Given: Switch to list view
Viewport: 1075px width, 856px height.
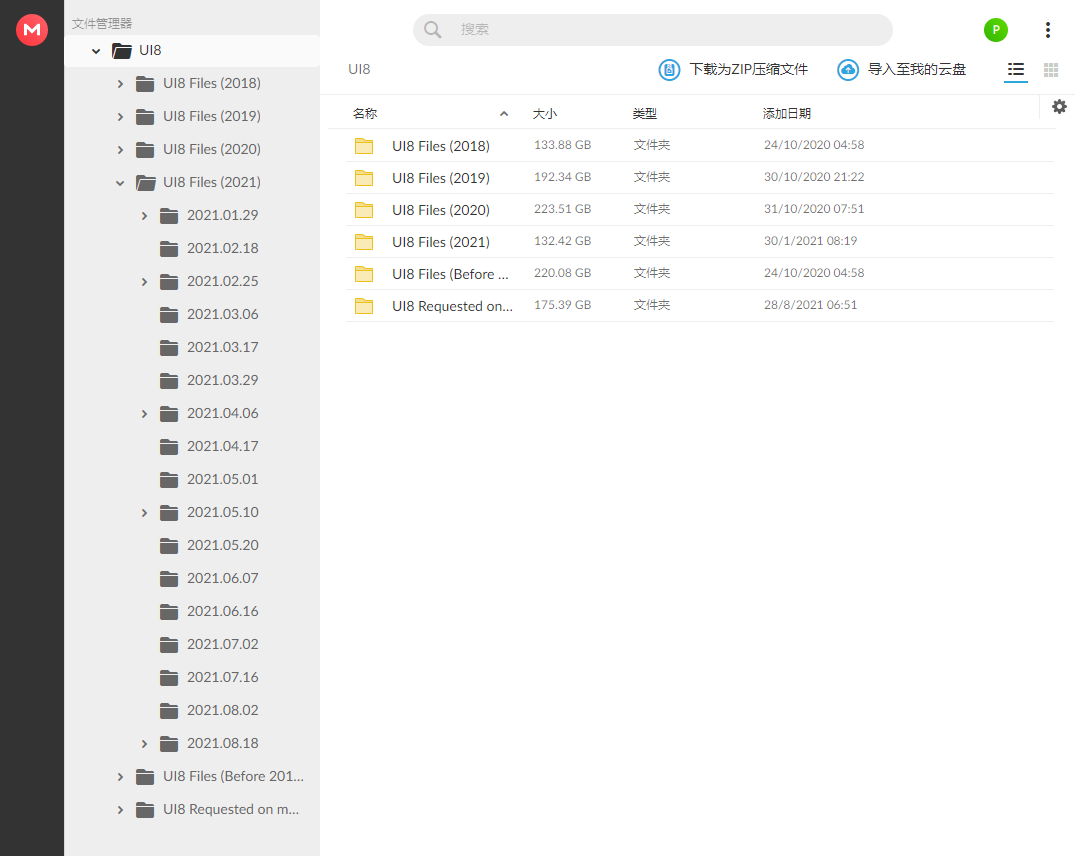Looking at the screenshot, I should coord(1015,69).
